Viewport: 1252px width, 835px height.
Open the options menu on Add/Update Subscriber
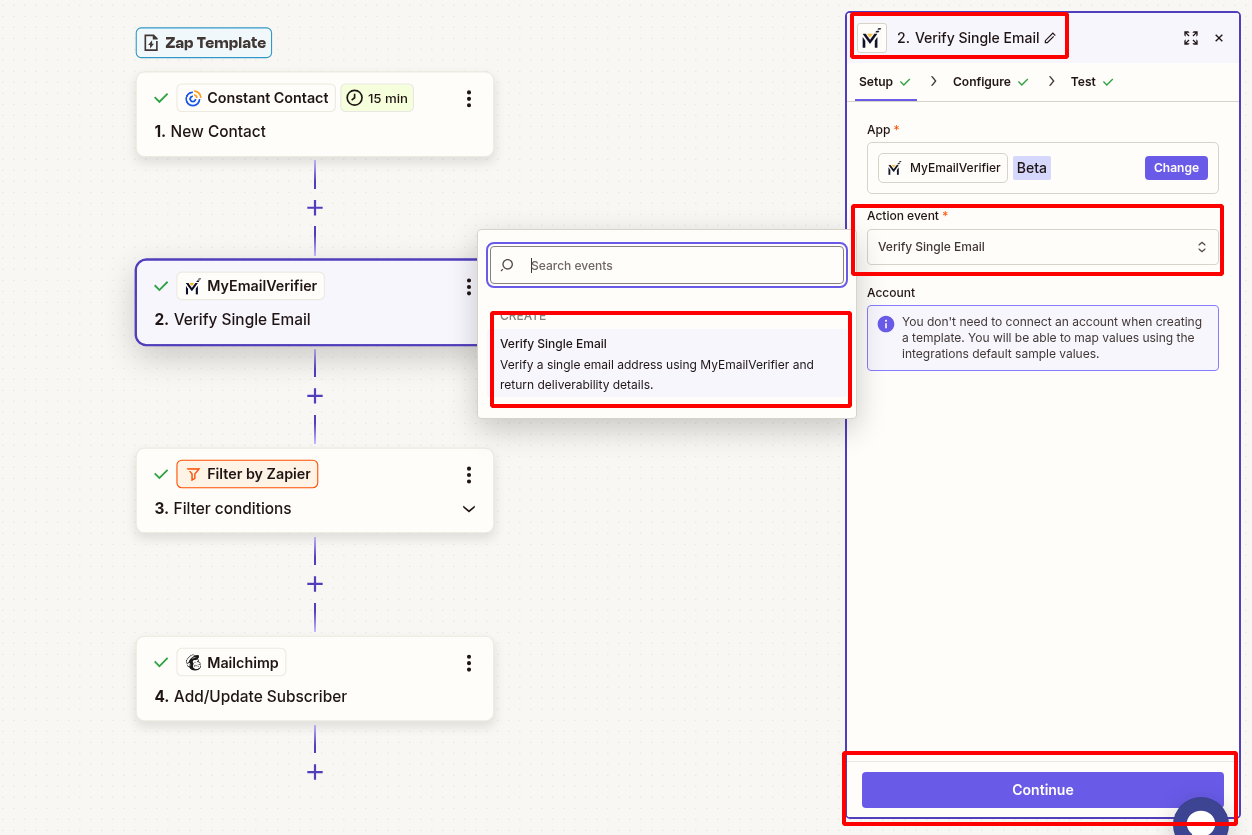click(469, 662)
